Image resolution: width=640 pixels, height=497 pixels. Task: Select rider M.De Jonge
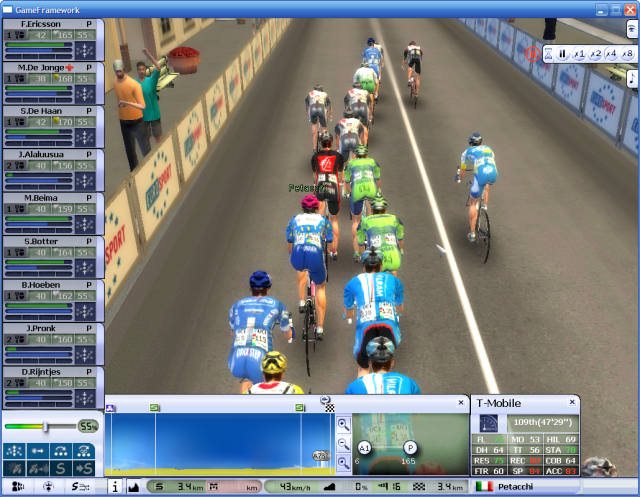point(40,67)
